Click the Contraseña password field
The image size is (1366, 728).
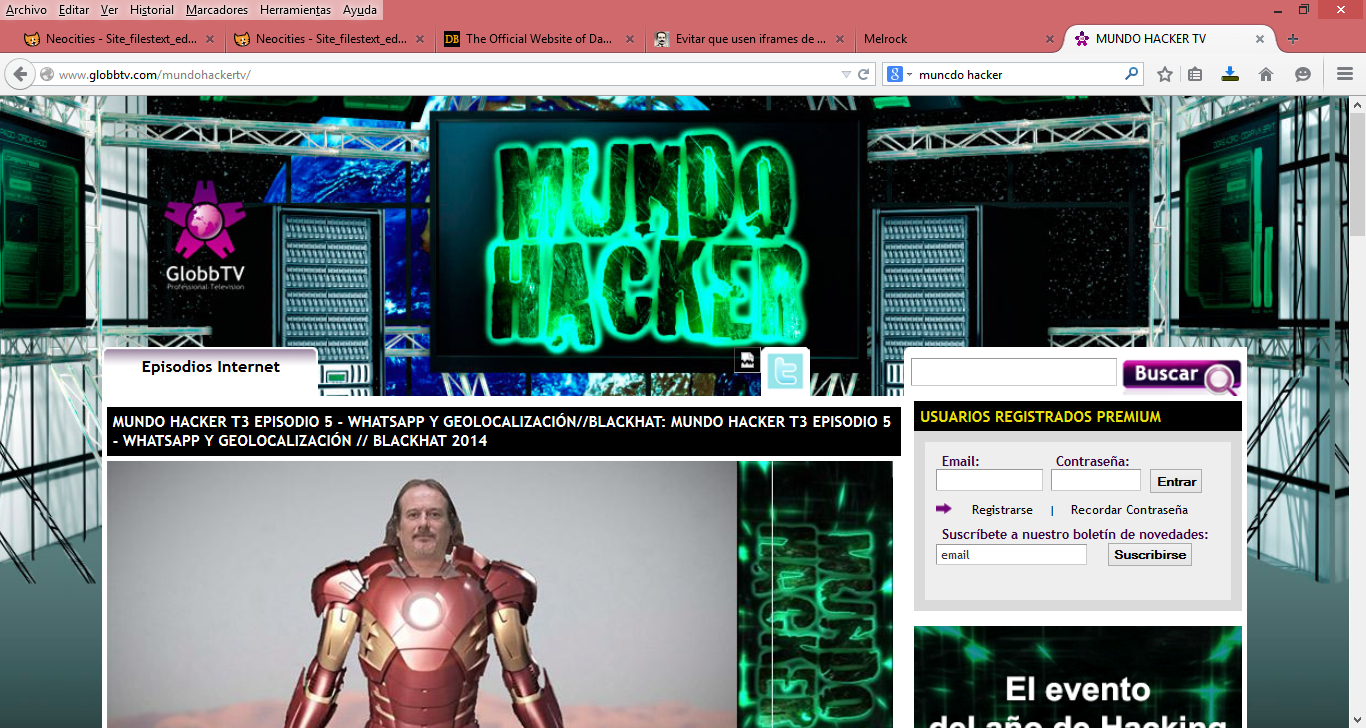point(1095,481)
